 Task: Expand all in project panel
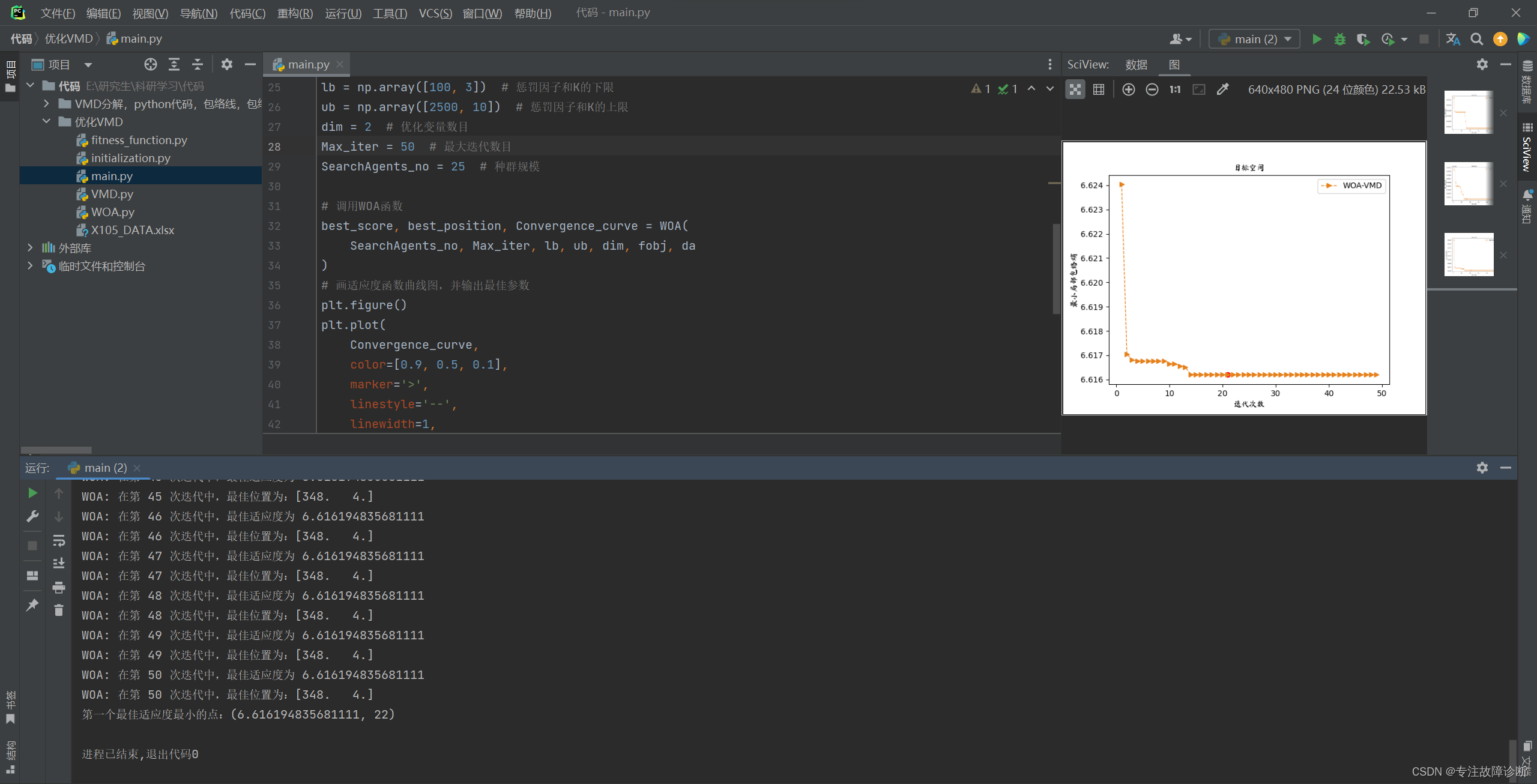pos(174,64)
